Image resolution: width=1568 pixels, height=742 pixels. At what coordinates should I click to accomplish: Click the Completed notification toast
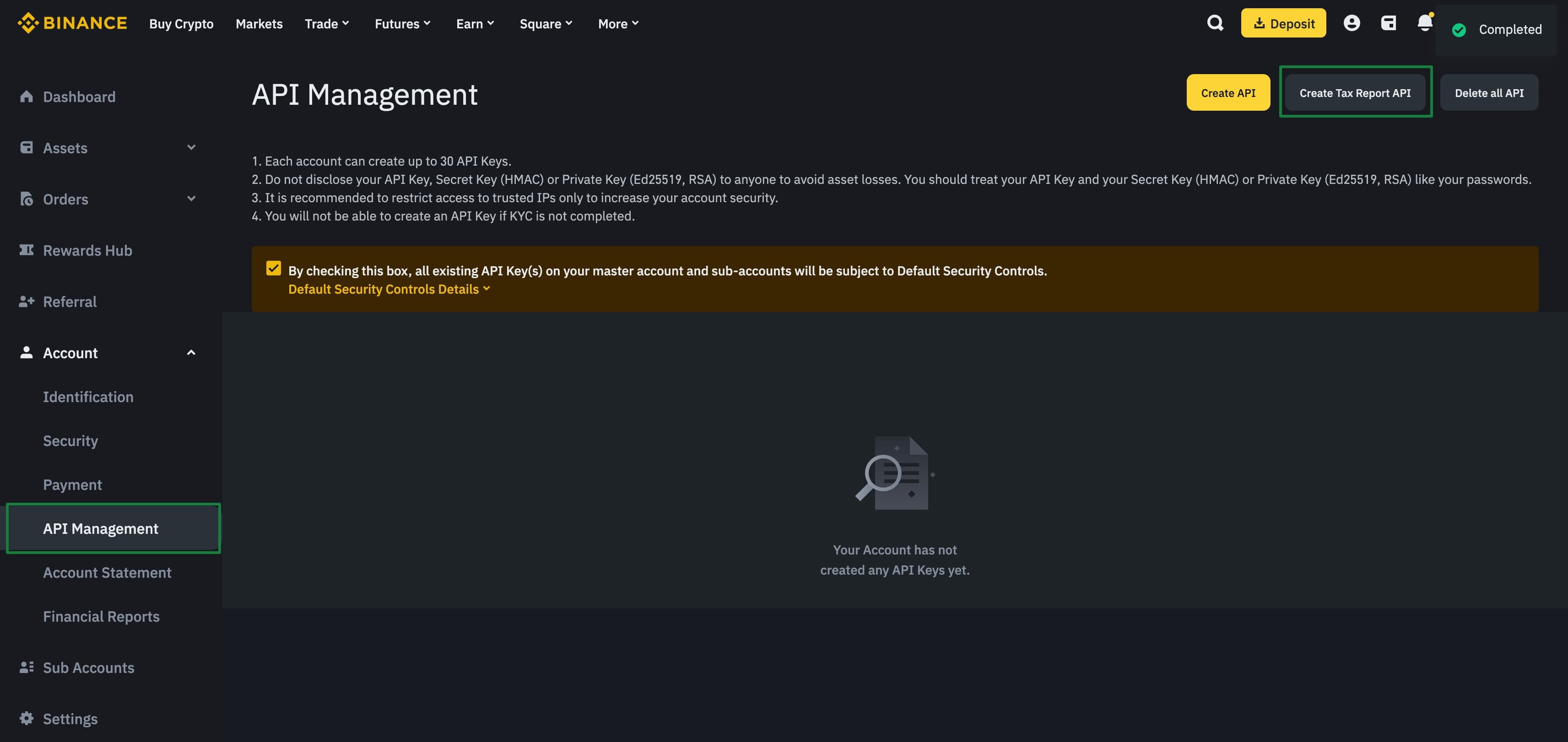click(x=1496, y=30)
